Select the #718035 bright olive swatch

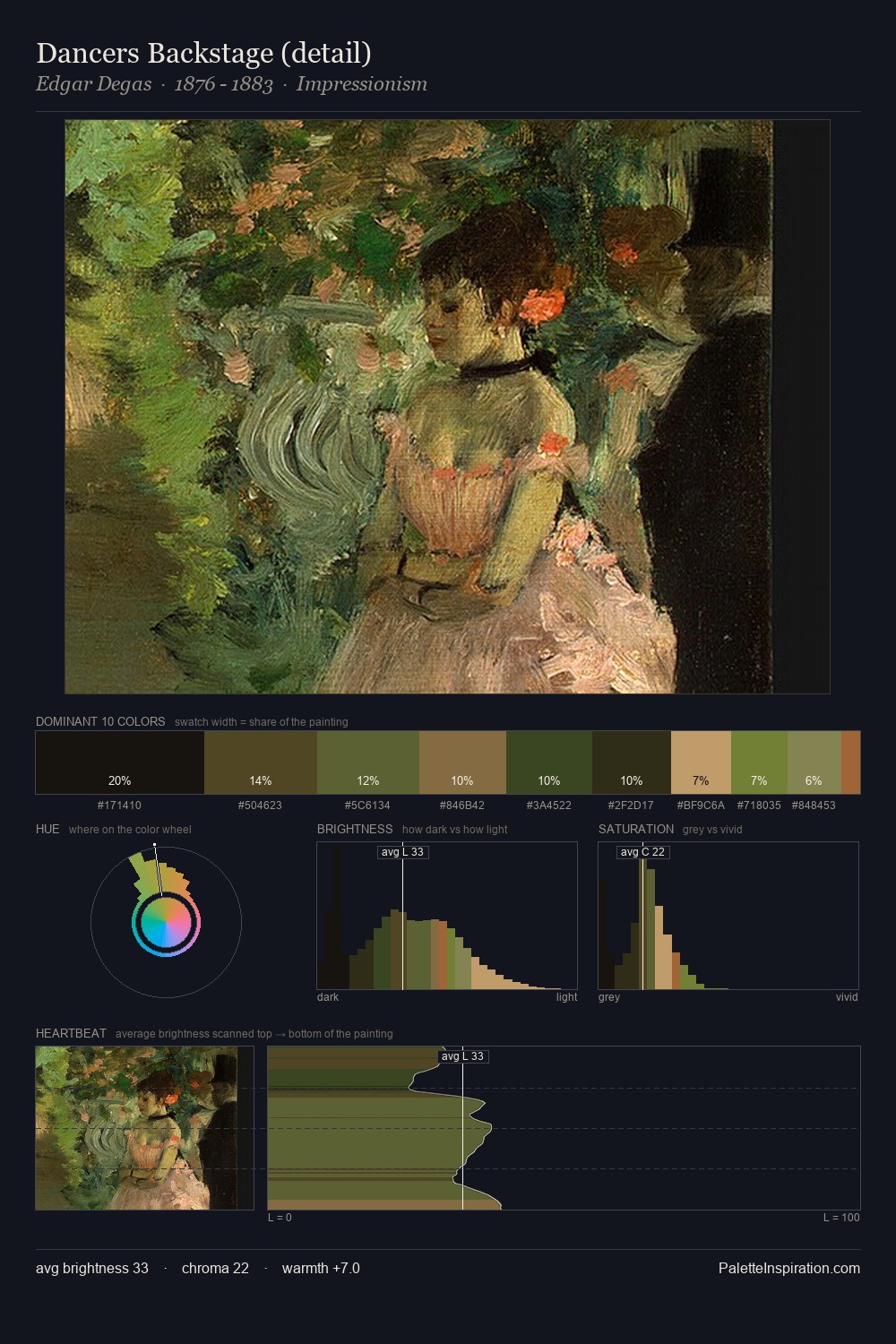[759, 762]
